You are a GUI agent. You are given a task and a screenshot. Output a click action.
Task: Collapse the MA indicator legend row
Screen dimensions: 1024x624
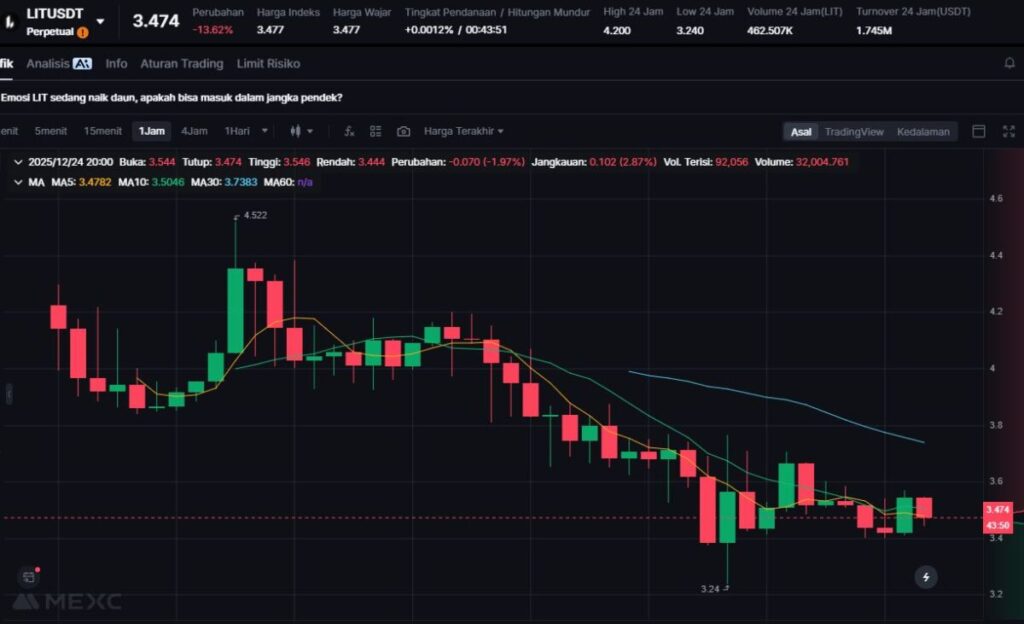pos(18,182)
